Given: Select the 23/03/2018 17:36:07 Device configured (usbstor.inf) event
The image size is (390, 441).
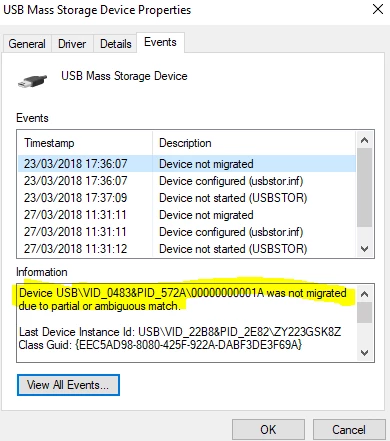Looking at the screenshot, I should [x=187, y=181].
